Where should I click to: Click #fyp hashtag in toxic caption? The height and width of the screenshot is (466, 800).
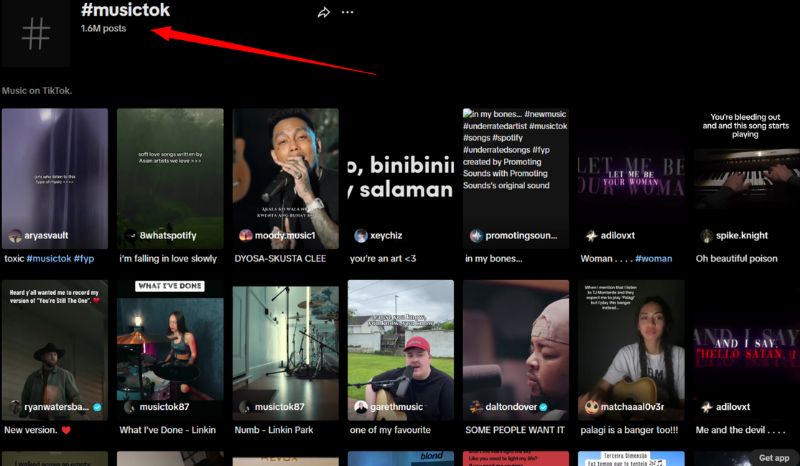(x=84, y=259)
